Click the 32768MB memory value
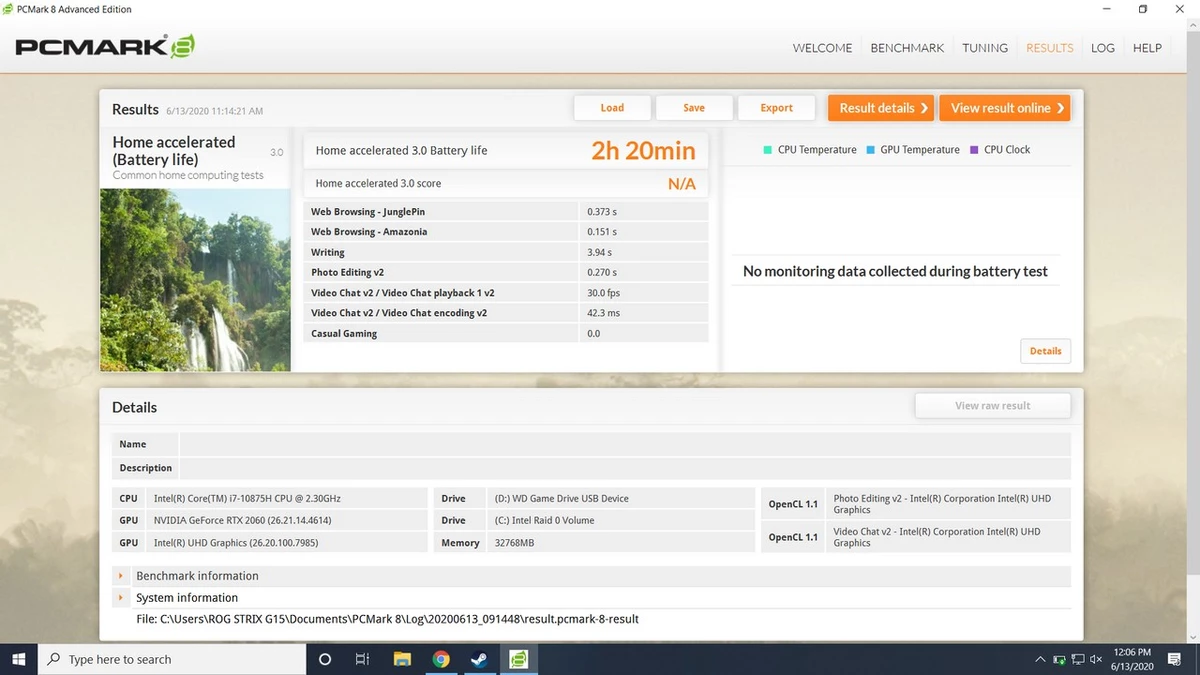The image size is (1200, 675). point(515,543)
